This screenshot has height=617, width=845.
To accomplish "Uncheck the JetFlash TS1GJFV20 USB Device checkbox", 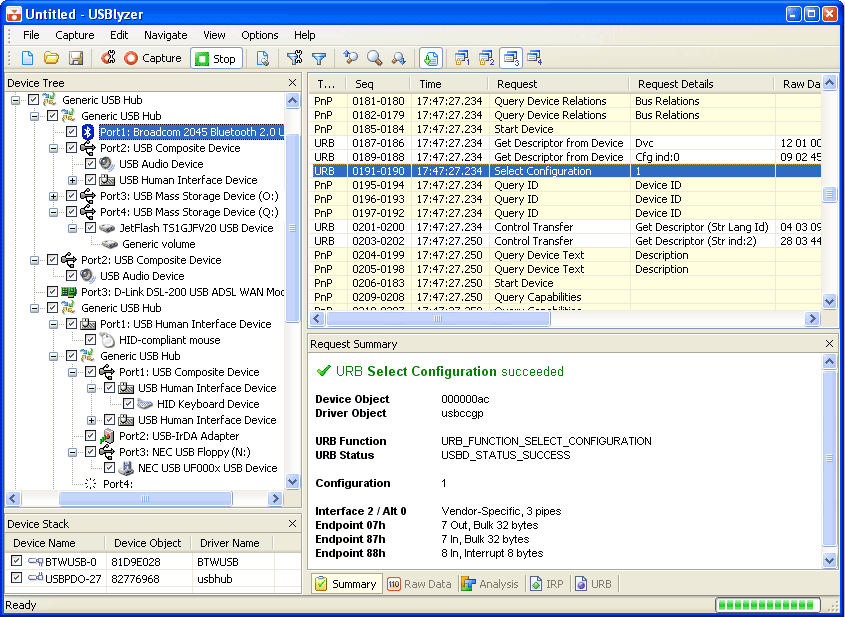I will pyautogui.click(x=91, y=228).
